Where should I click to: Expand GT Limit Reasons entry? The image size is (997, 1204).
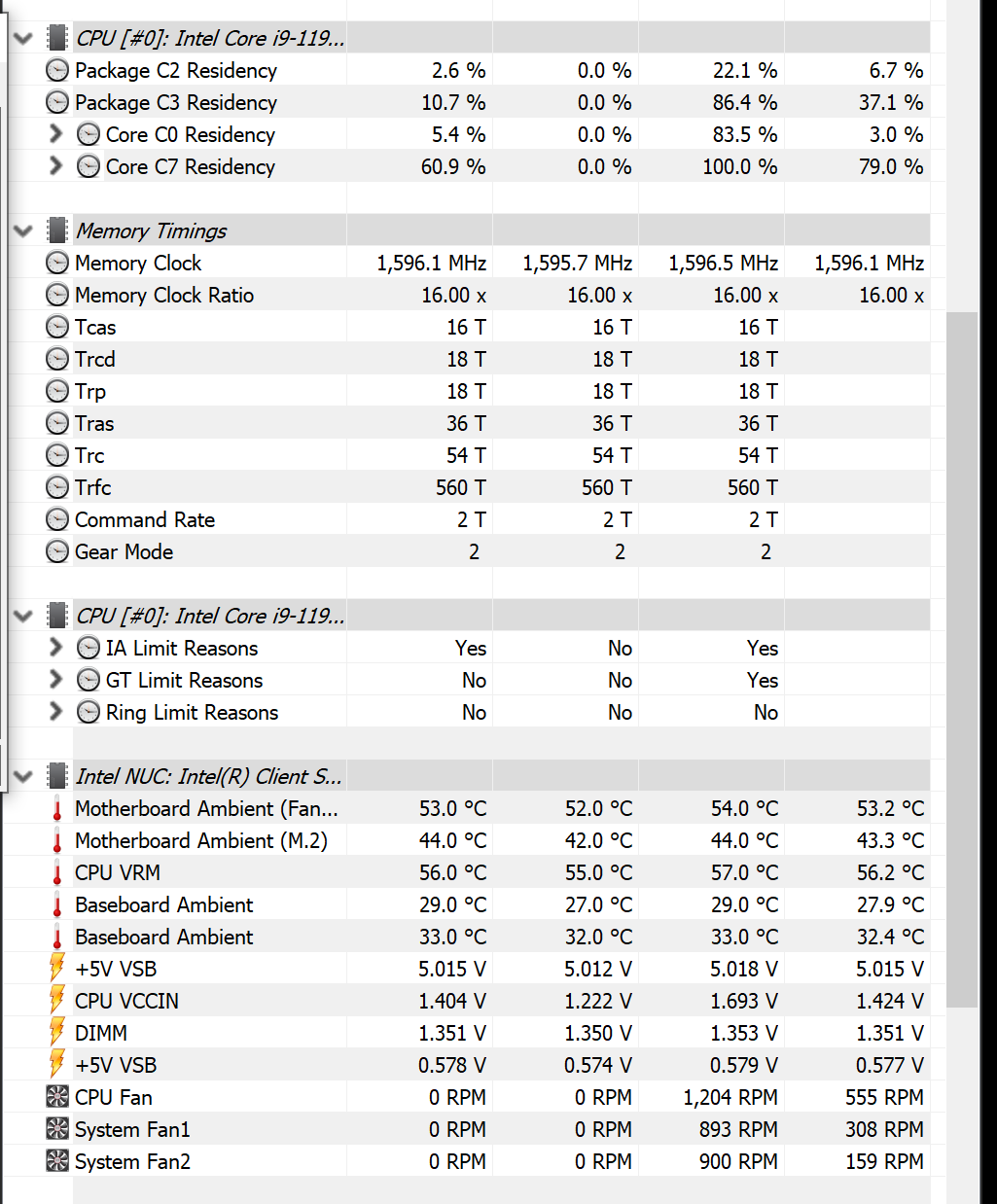pos(55,680)
